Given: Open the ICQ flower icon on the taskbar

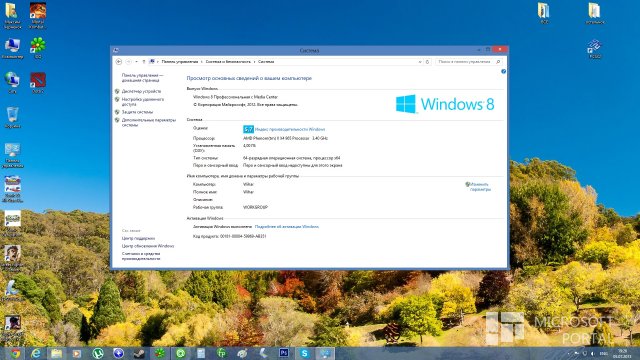Looking at the screenshot, I should [x=160, y=353].
